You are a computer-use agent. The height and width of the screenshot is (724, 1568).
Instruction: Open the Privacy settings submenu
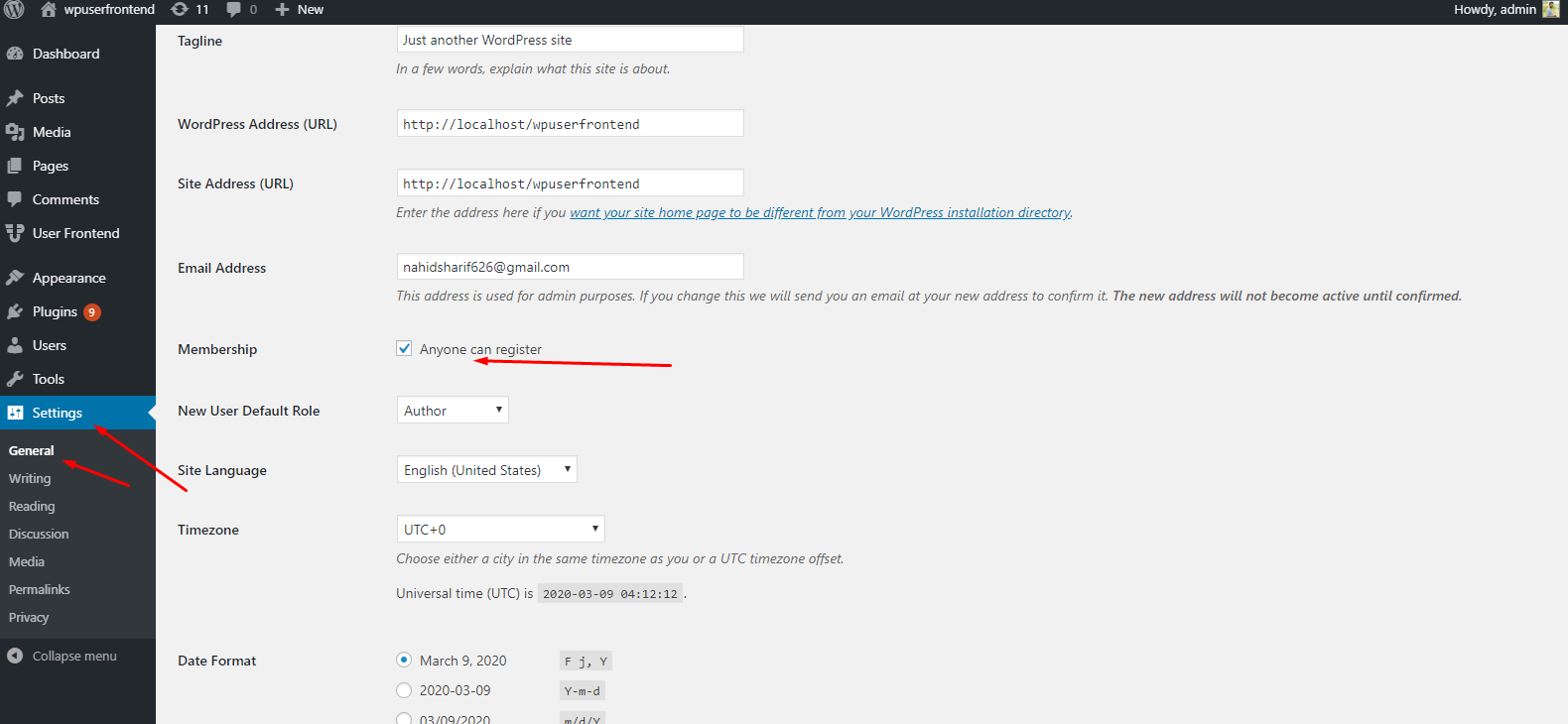29,617
